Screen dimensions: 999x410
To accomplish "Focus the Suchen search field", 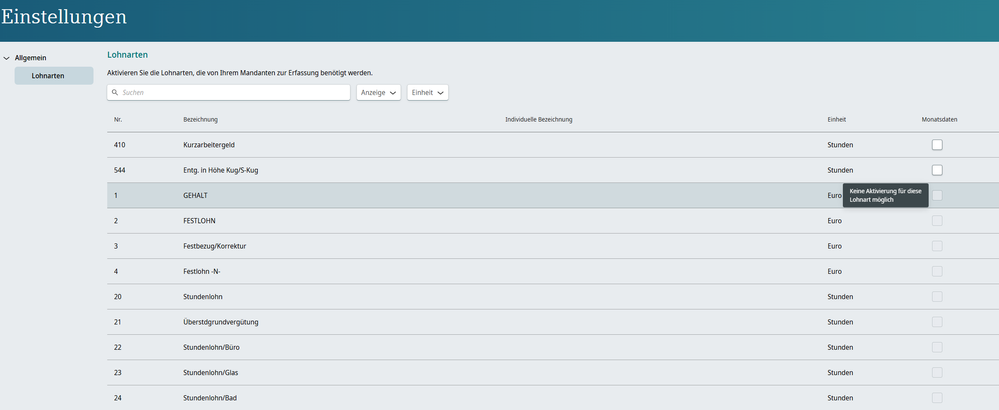I will point(230,92).
